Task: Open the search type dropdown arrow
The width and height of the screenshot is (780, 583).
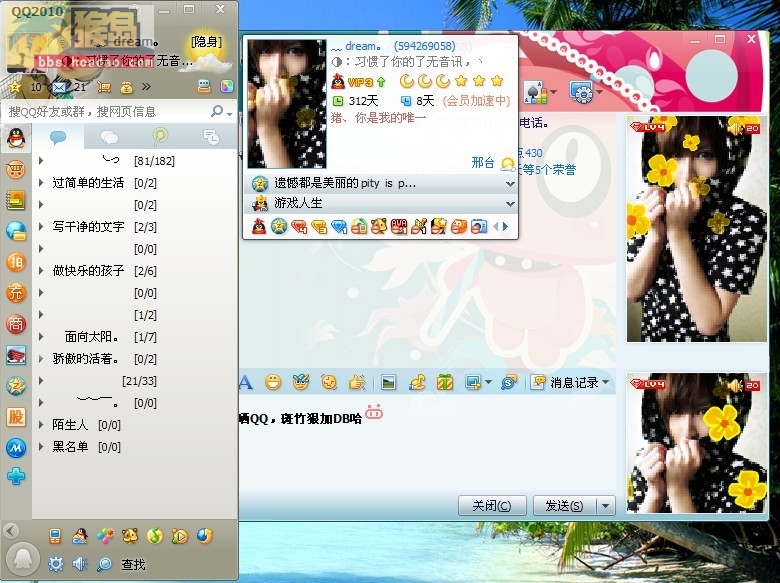Action: [229, 113]
